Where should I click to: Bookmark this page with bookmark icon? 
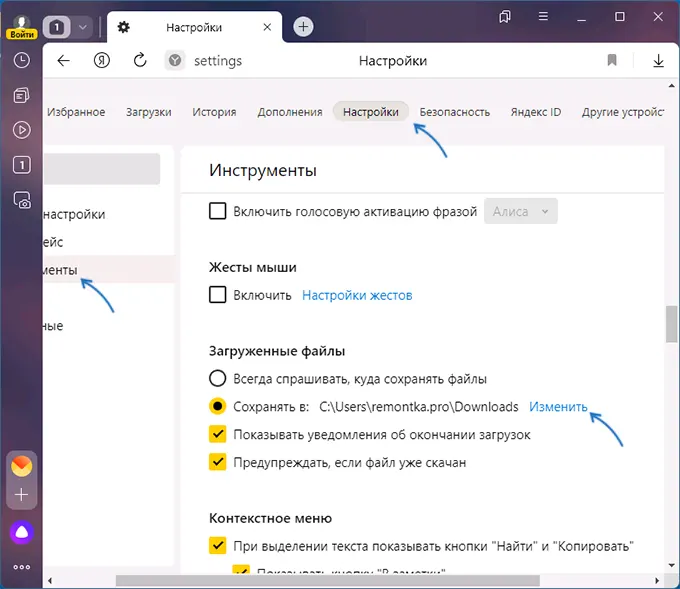(612, 60)
